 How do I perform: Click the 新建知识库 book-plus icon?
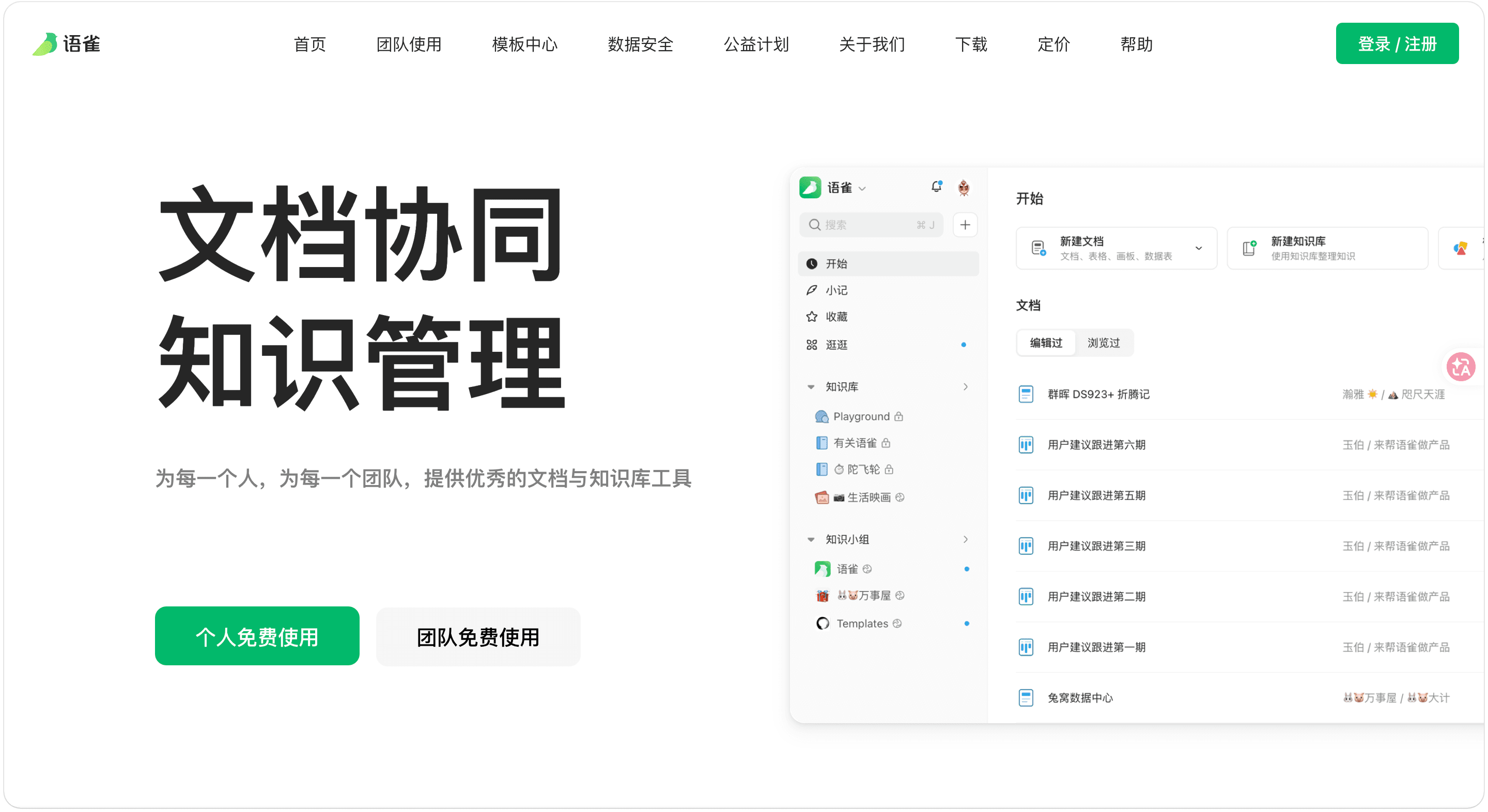1249,248
